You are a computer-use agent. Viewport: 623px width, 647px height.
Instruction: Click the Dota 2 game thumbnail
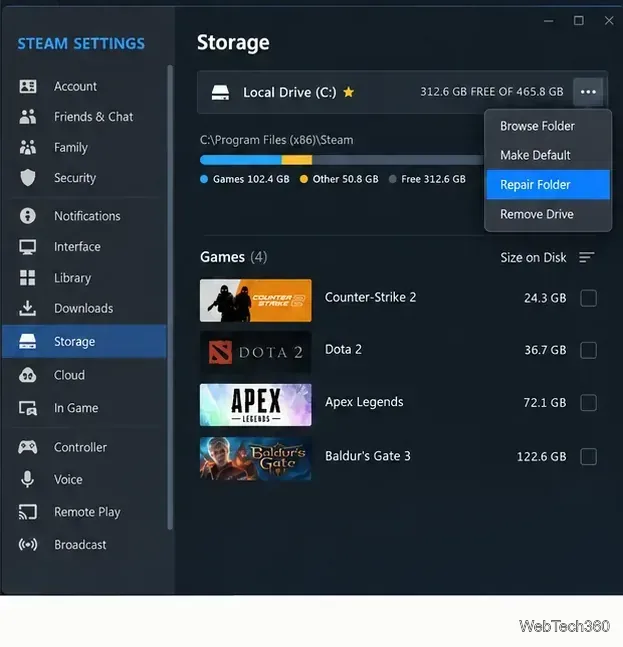pos(256,352)
